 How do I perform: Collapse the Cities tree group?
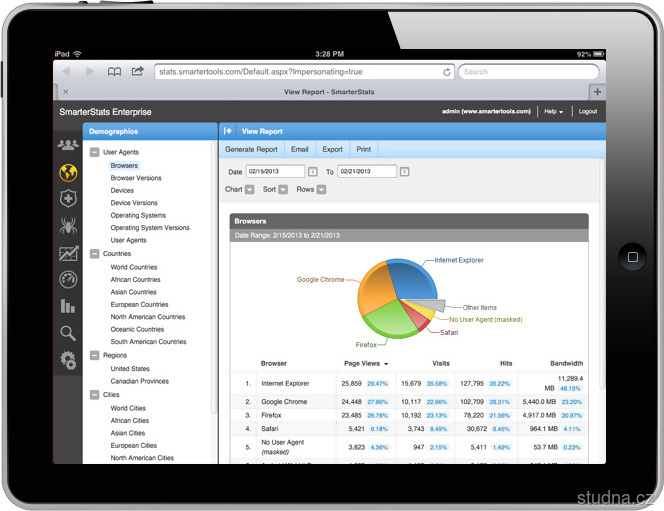click(94, 395)
